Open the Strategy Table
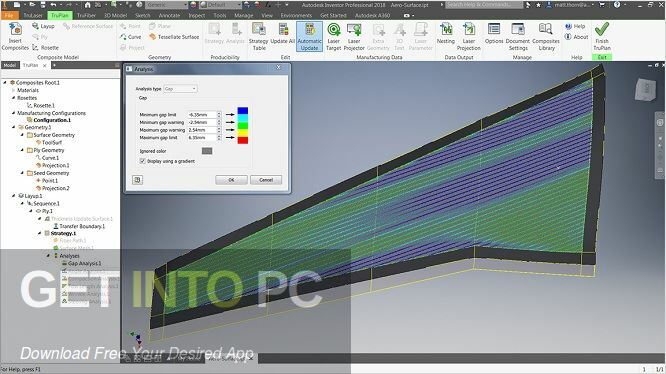Image resolution: width=666 pixels, height=374 pixels. coord(258,37)
